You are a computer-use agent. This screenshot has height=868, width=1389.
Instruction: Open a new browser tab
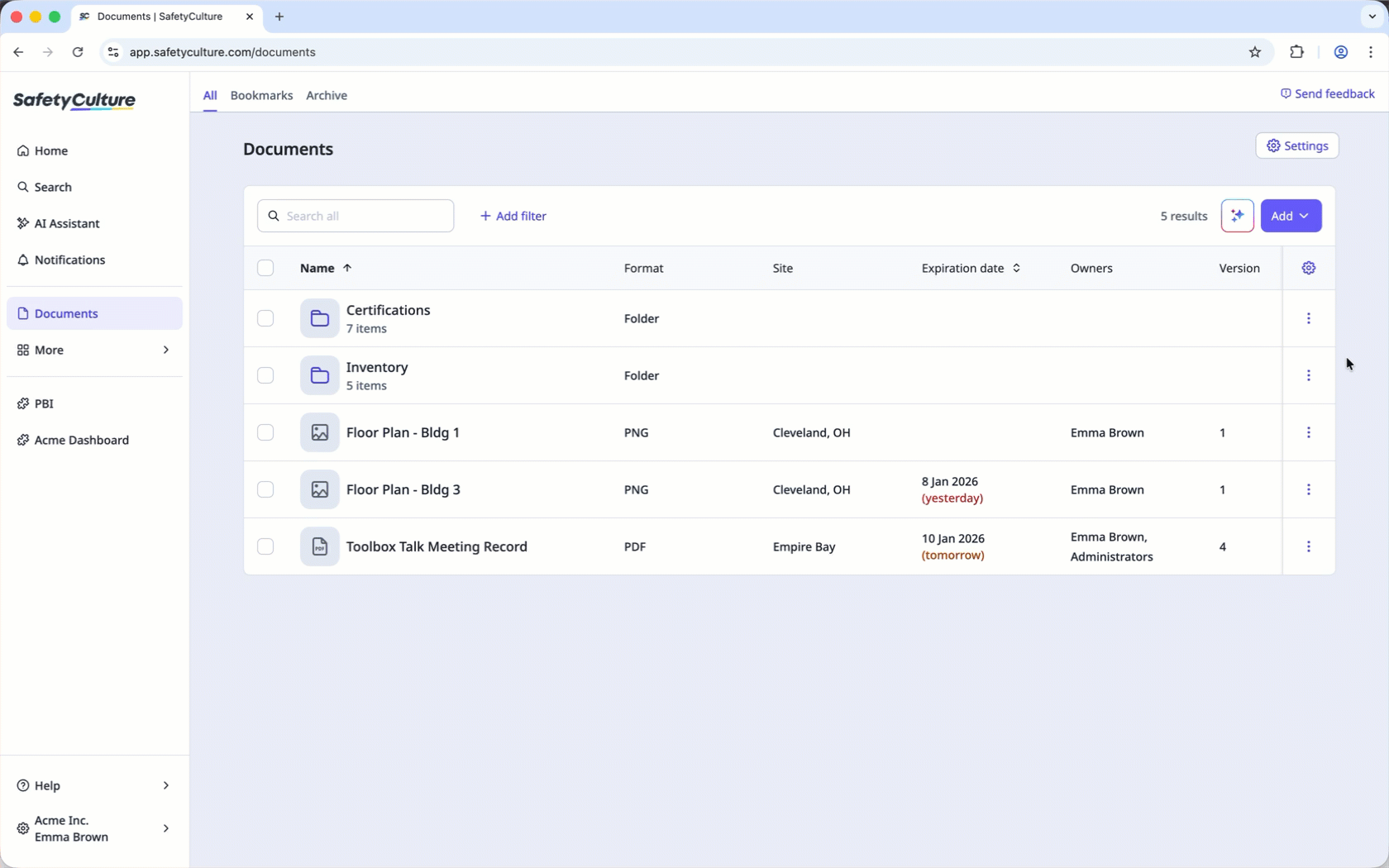pos(279,17)
